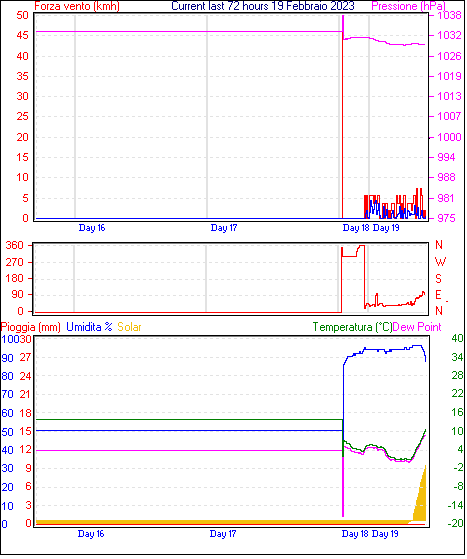
Task: Select the 1007 pressure axis value
Action: point(449,116)
